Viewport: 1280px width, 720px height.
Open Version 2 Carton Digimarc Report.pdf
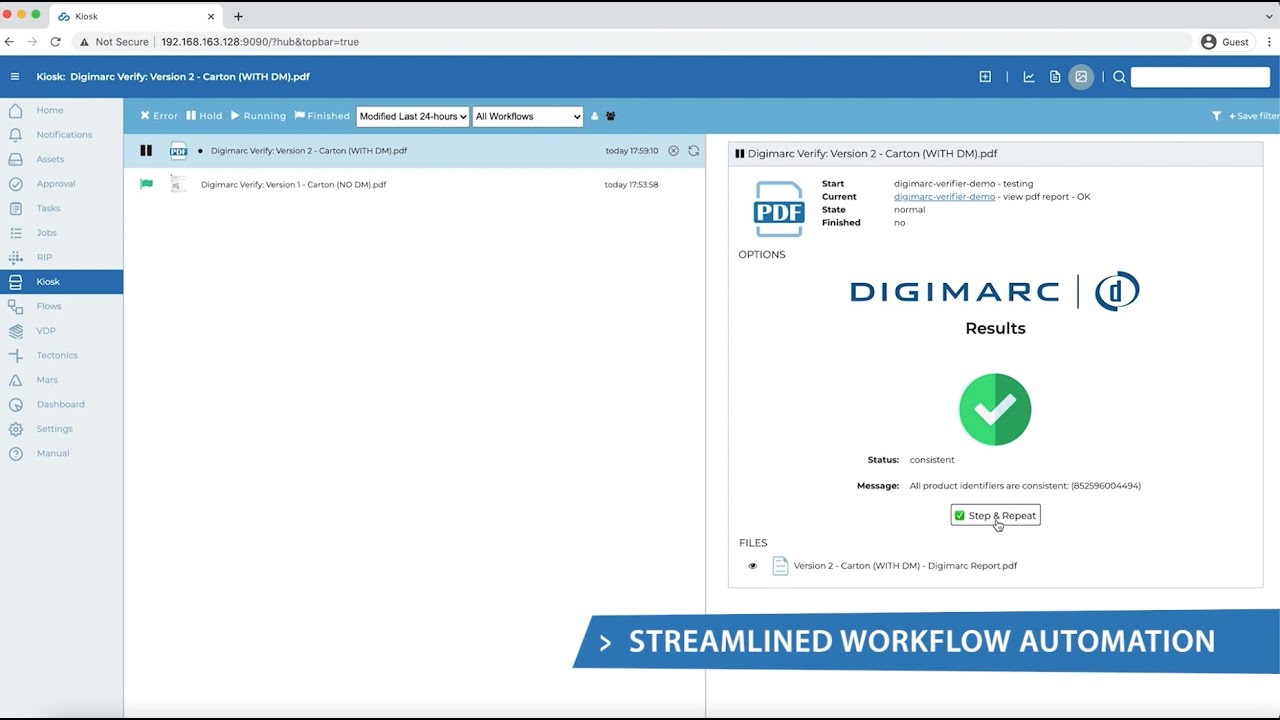click(x=905, y=566)
